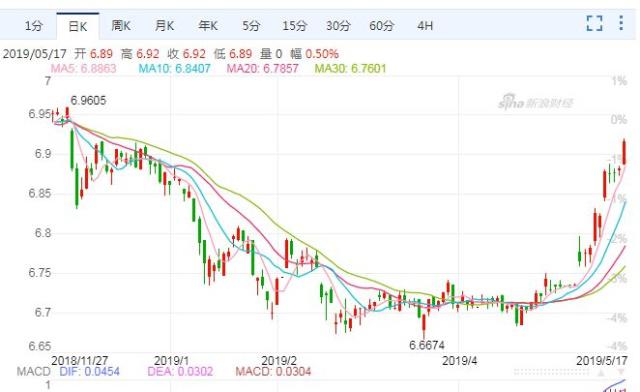This screenshot has height=392, width=640.
Task: Switch to the 周K weekly tab
Action: click(x=121, y=26)
